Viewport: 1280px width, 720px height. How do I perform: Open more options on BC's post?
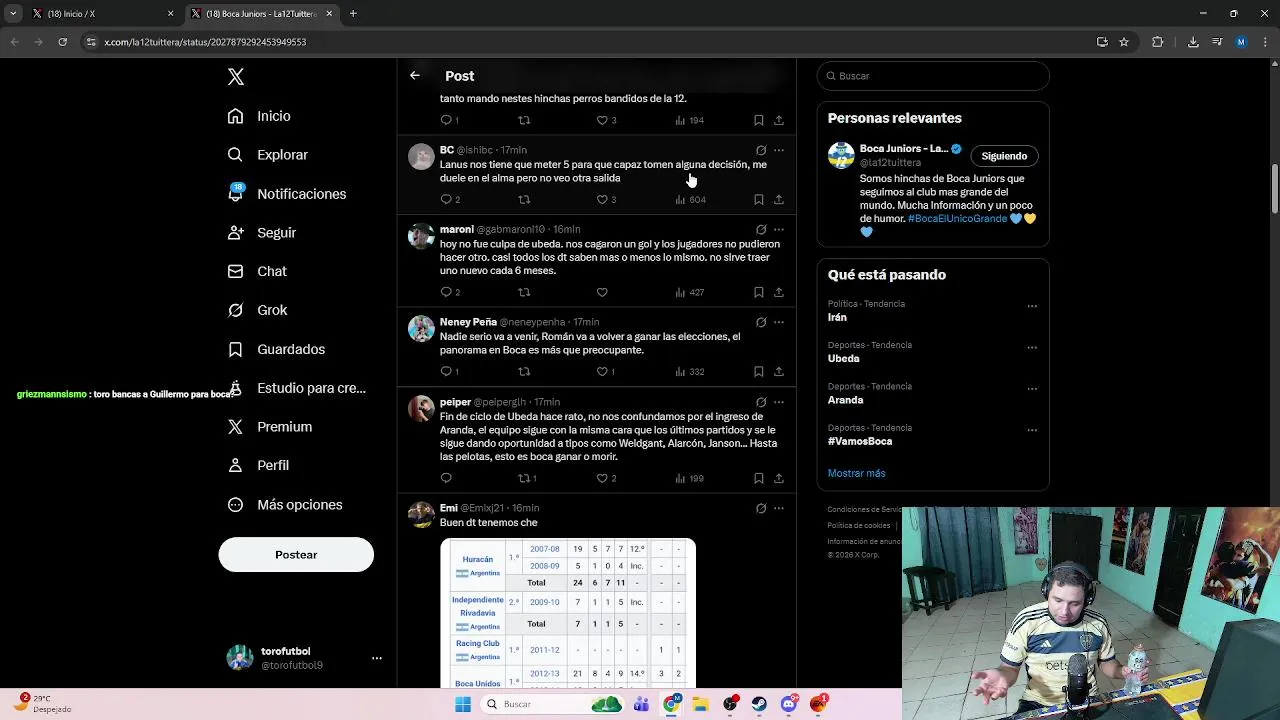[779, 150]
